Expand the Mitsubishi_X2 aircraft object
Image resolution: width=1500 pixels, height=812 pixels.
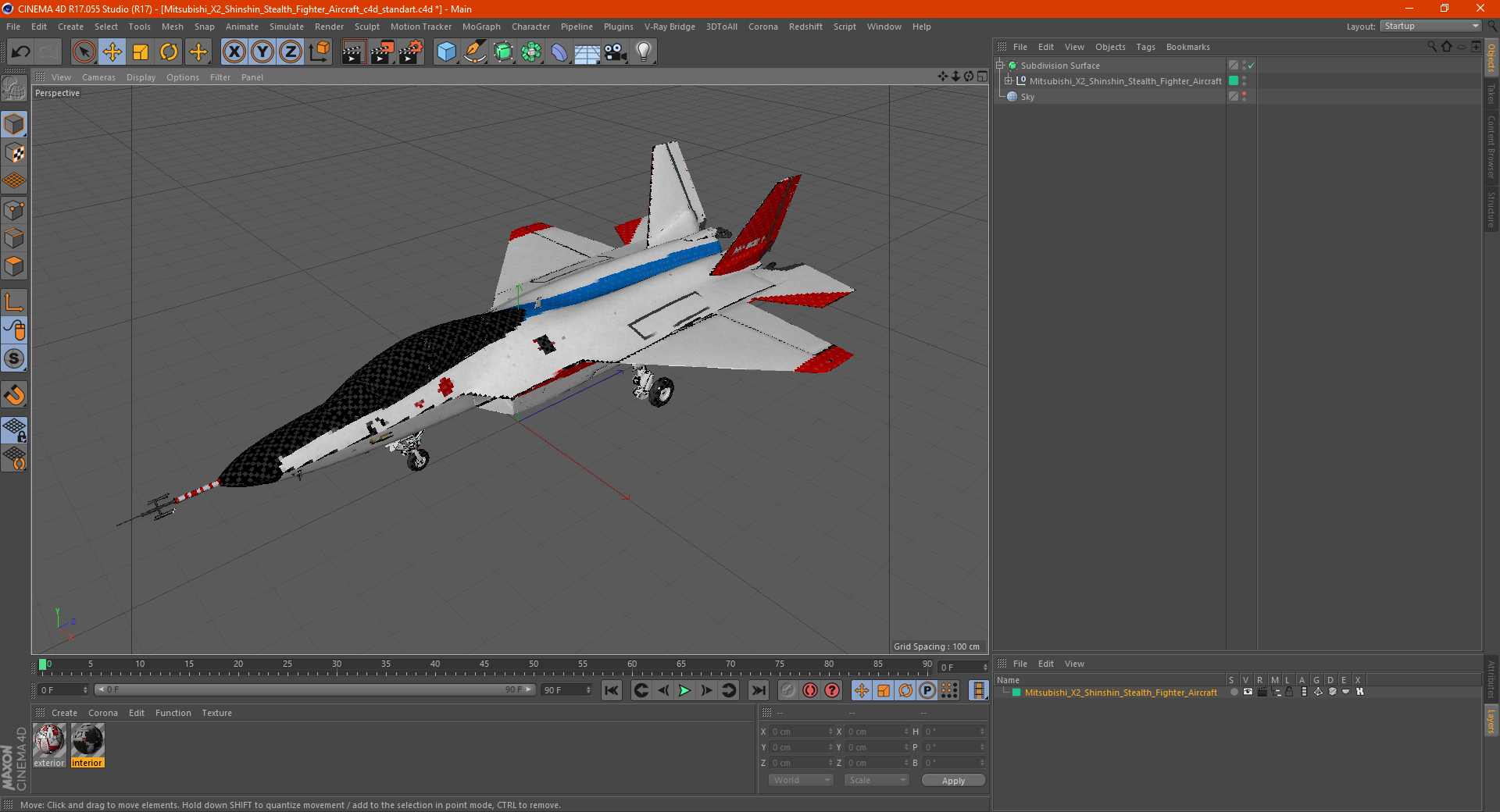[x=1009, y=81]
